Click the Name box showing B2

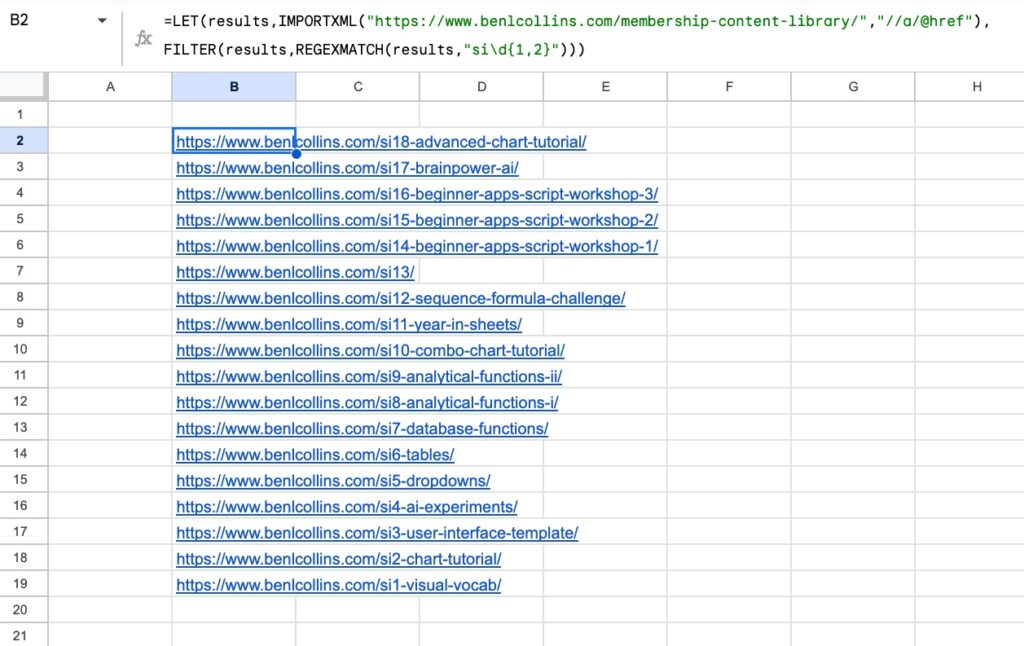tap(40, 19)
